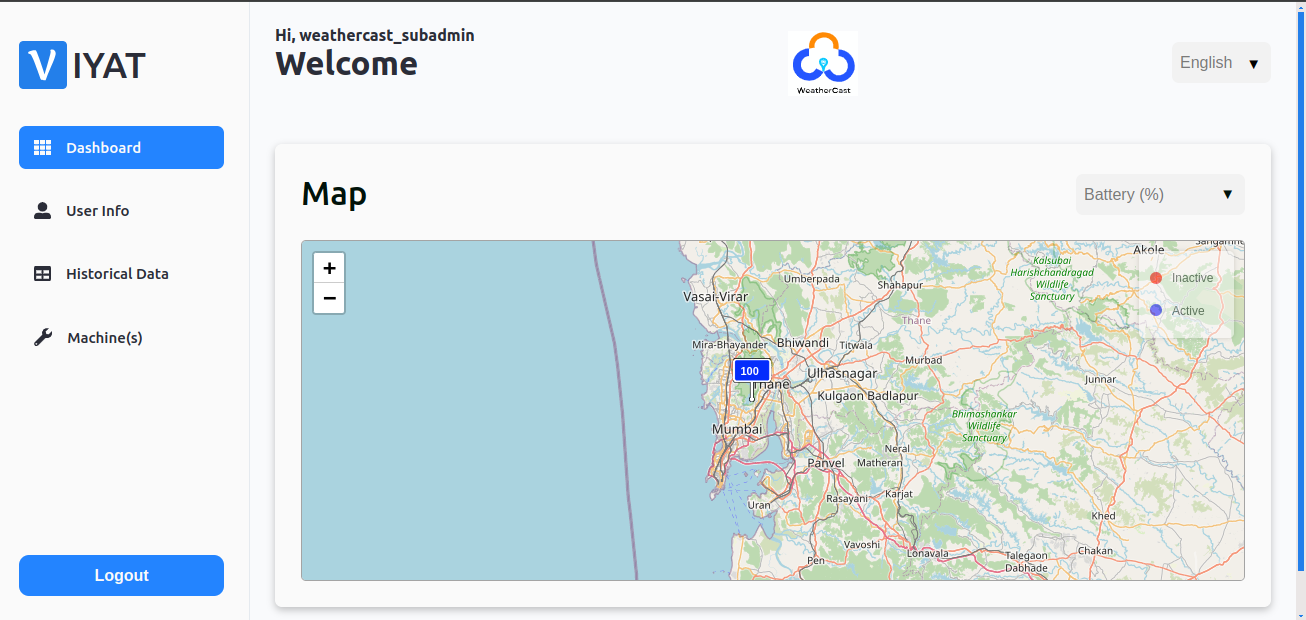
Task: Click the red Inactive legend dot
Action: coord(1156,278)
